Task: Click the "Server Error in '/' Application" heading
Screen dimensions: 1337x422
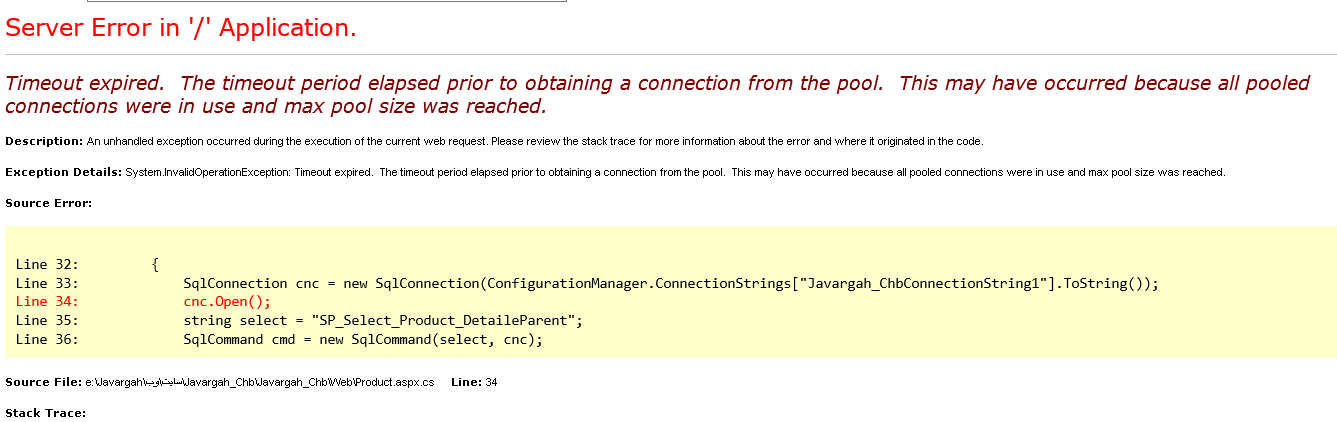Action: tap(181, 28)
